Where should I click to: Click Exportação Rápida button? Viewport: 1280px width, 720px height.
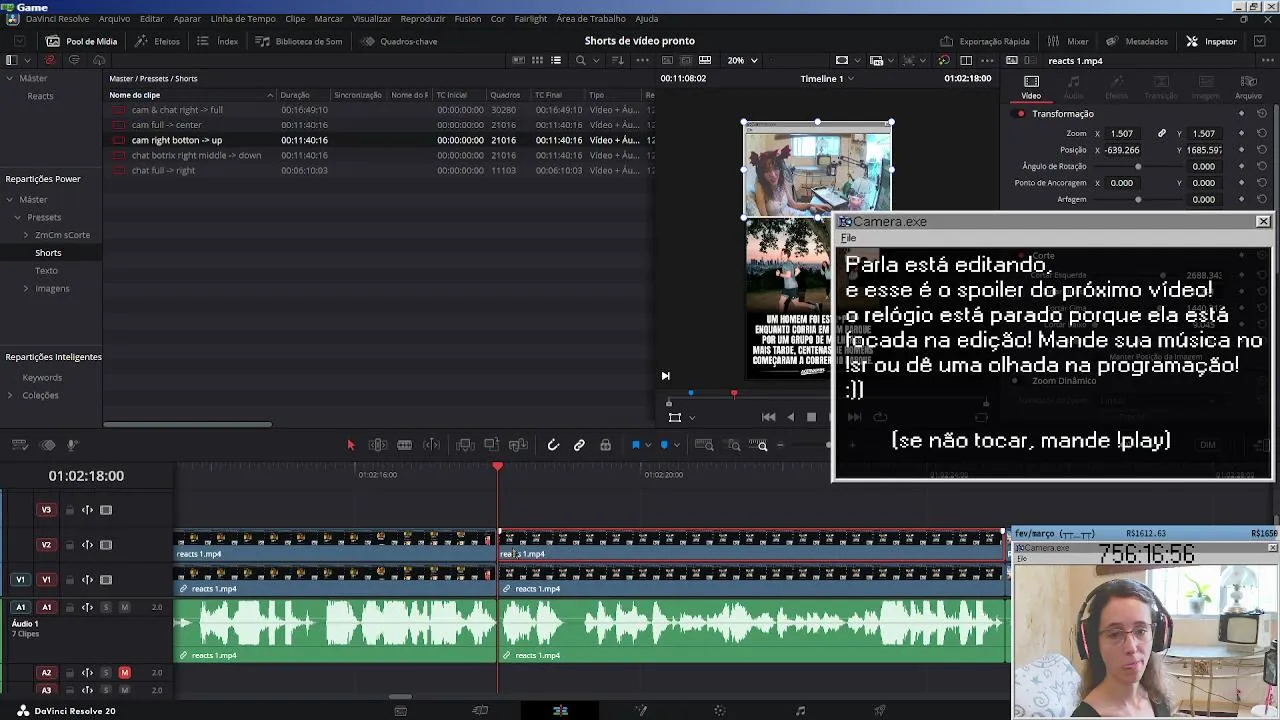(984, 41)
